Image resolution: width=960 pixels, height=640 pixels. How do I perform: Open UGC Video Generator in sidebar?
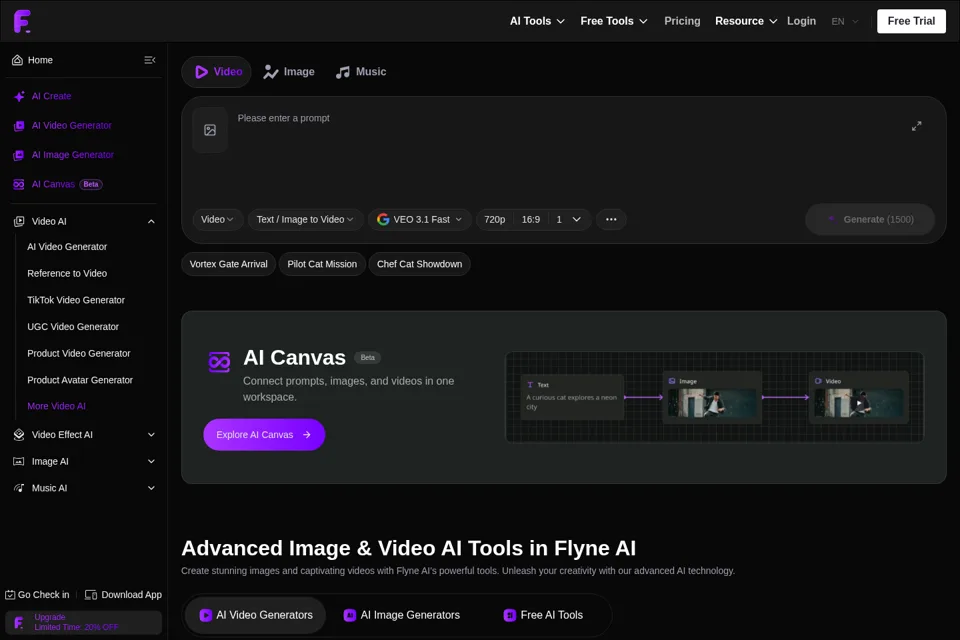pos(73,327)
